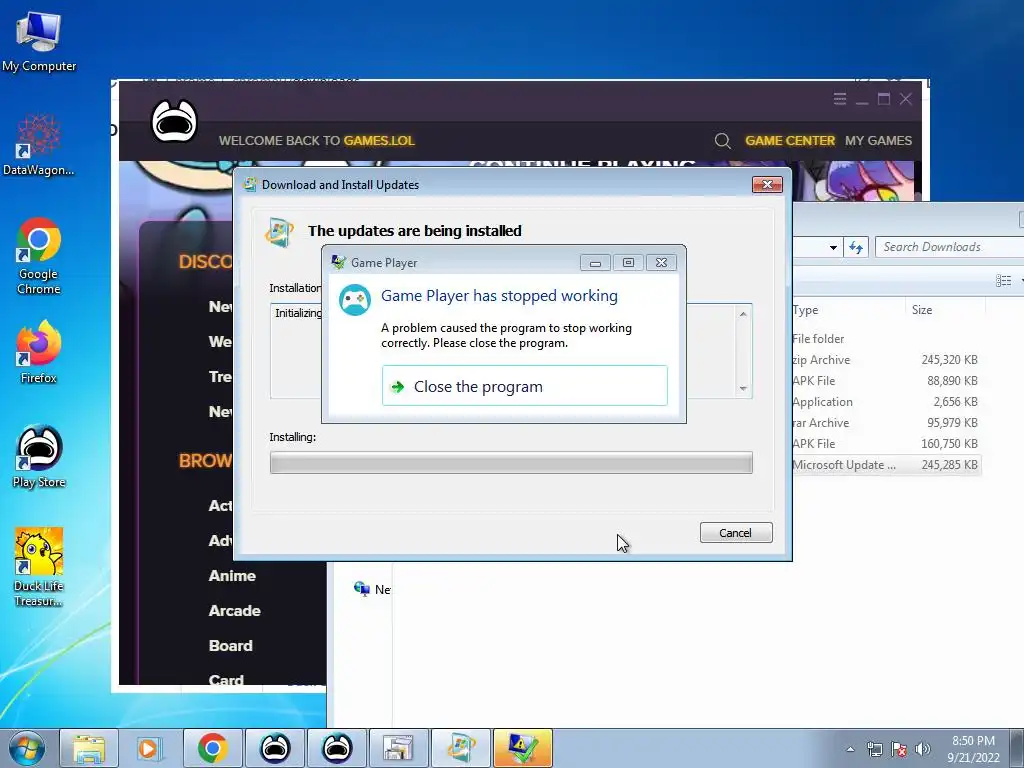Image resolution: width=1024 pixels, height=768 pixels.
Task: Change the view icon in Explorer
Action: tap(1003, 281)
